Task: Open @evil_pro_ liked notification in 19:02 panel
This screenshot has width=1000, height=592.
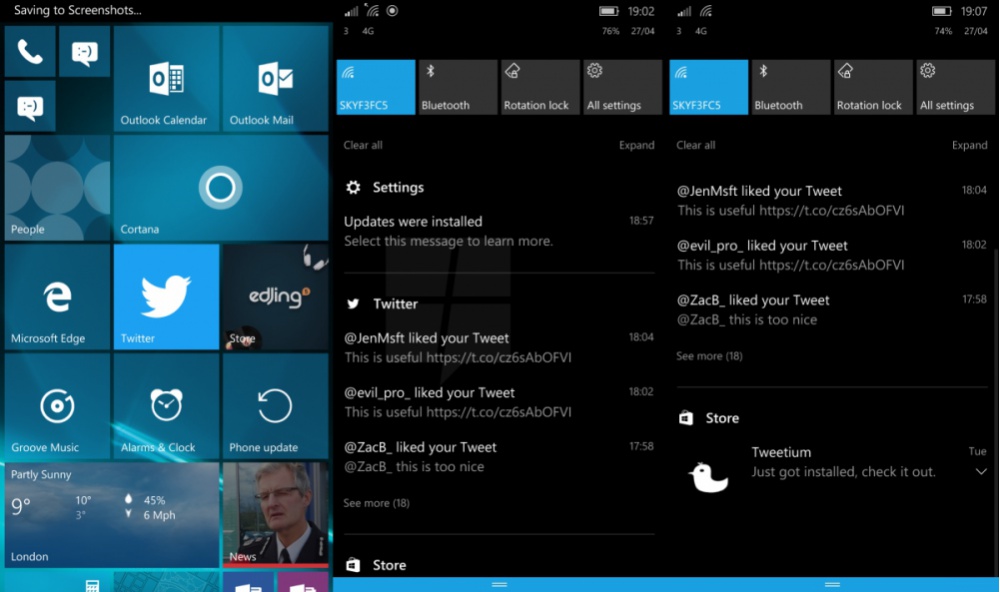Action: coord(499,402)
